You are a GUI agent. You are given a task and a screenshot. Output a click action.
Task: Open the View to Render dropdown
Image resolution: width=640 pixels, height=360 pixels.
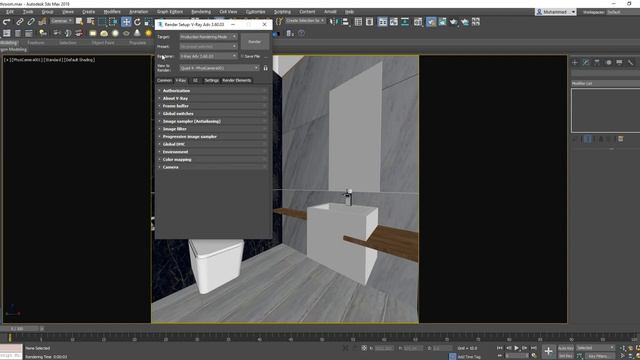click(219, 68)
